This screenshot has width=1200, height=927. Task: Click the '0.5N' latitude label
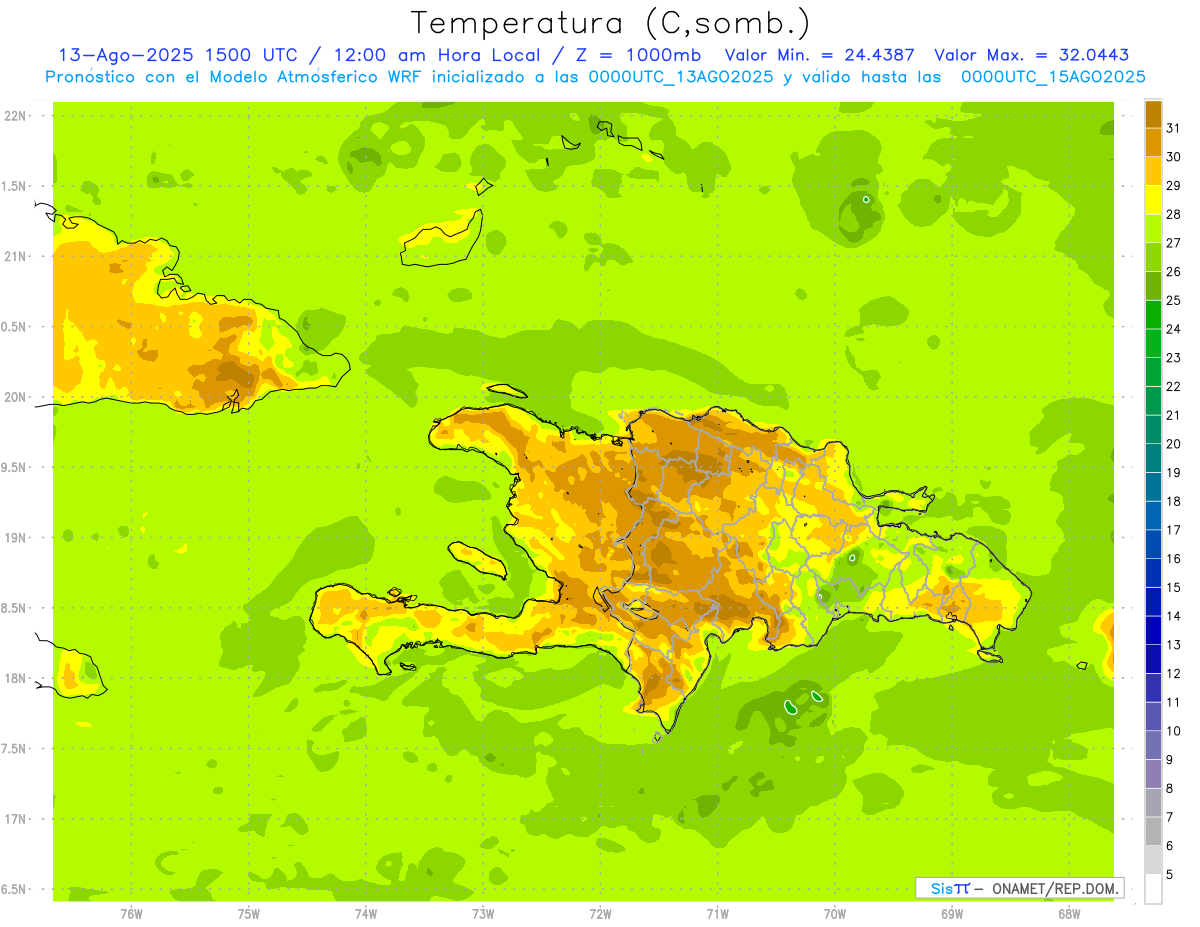(14, 327)
